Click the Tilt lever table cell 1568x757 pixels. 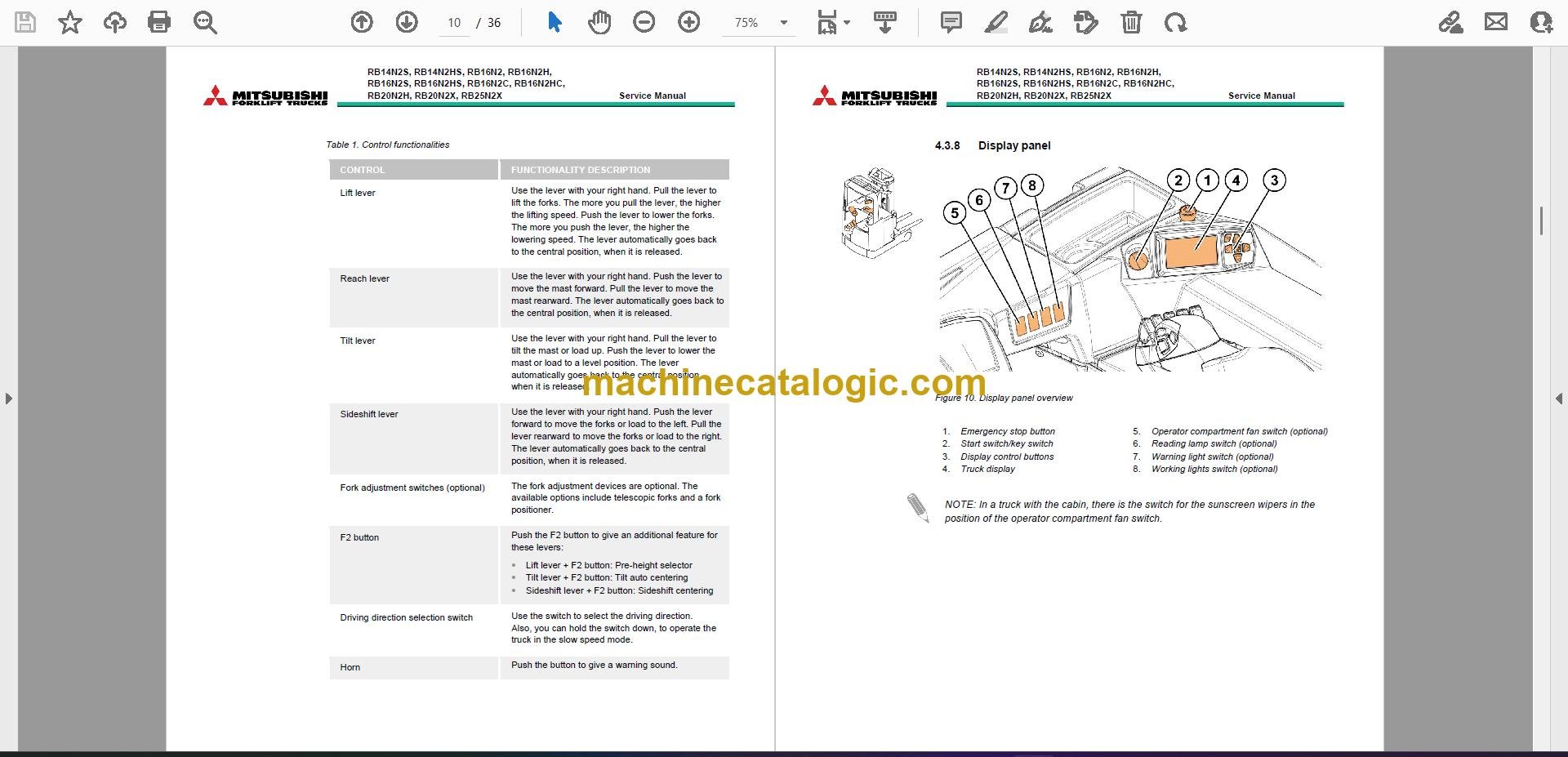(x=413, y=363)
